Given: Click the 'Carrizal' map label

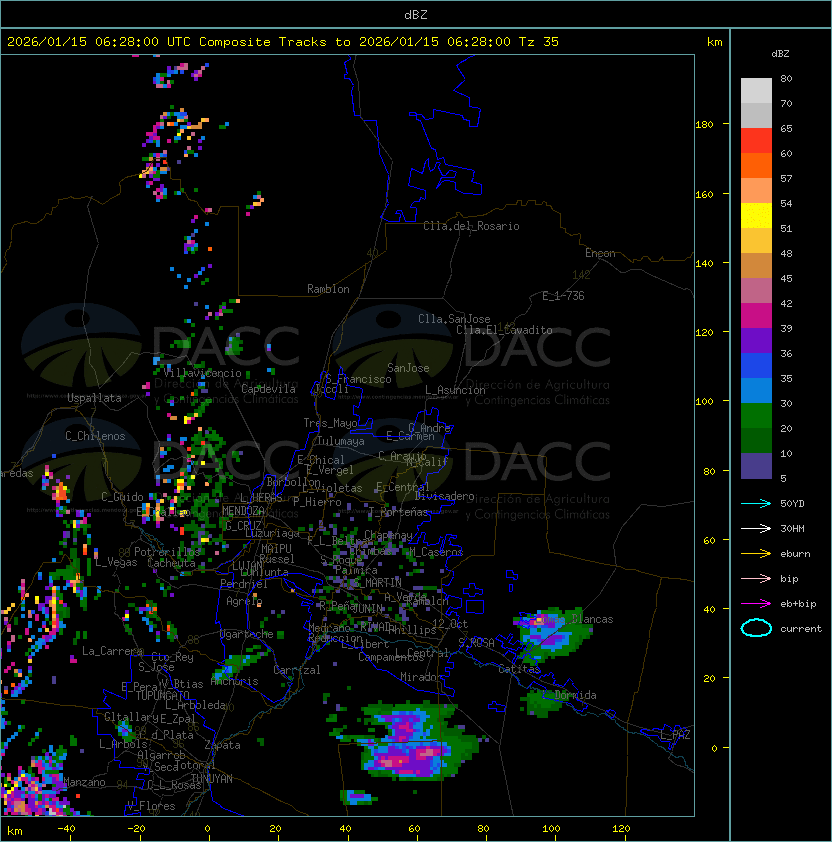Looking at the screenshot, I should click(x=297, y=670).
